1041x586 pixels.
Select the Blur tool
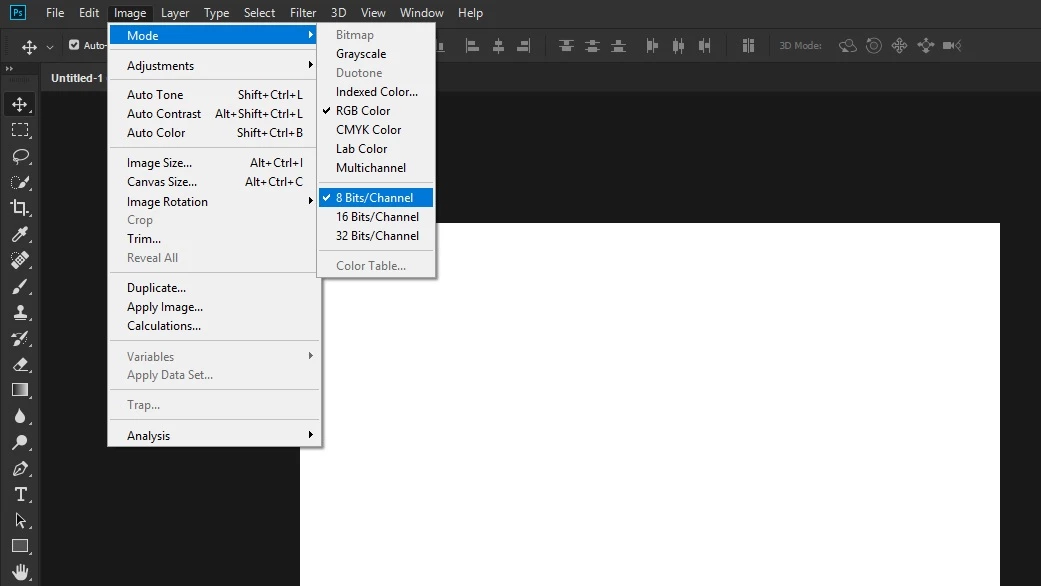pyautogui.click(x=20, y=416)
